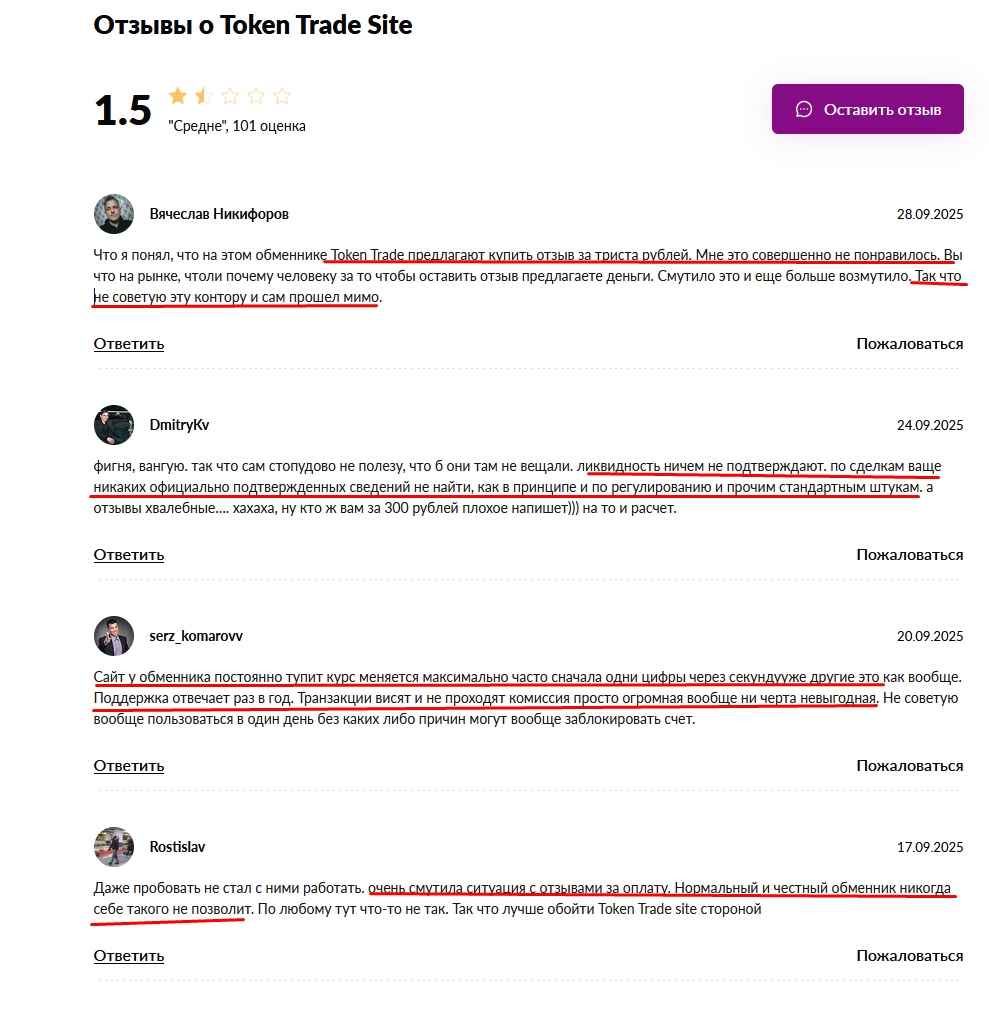The width and height of the screenshot is (989, 1011).
Task: Open DmitryKv's profile avatar
Action: [114, 425]
